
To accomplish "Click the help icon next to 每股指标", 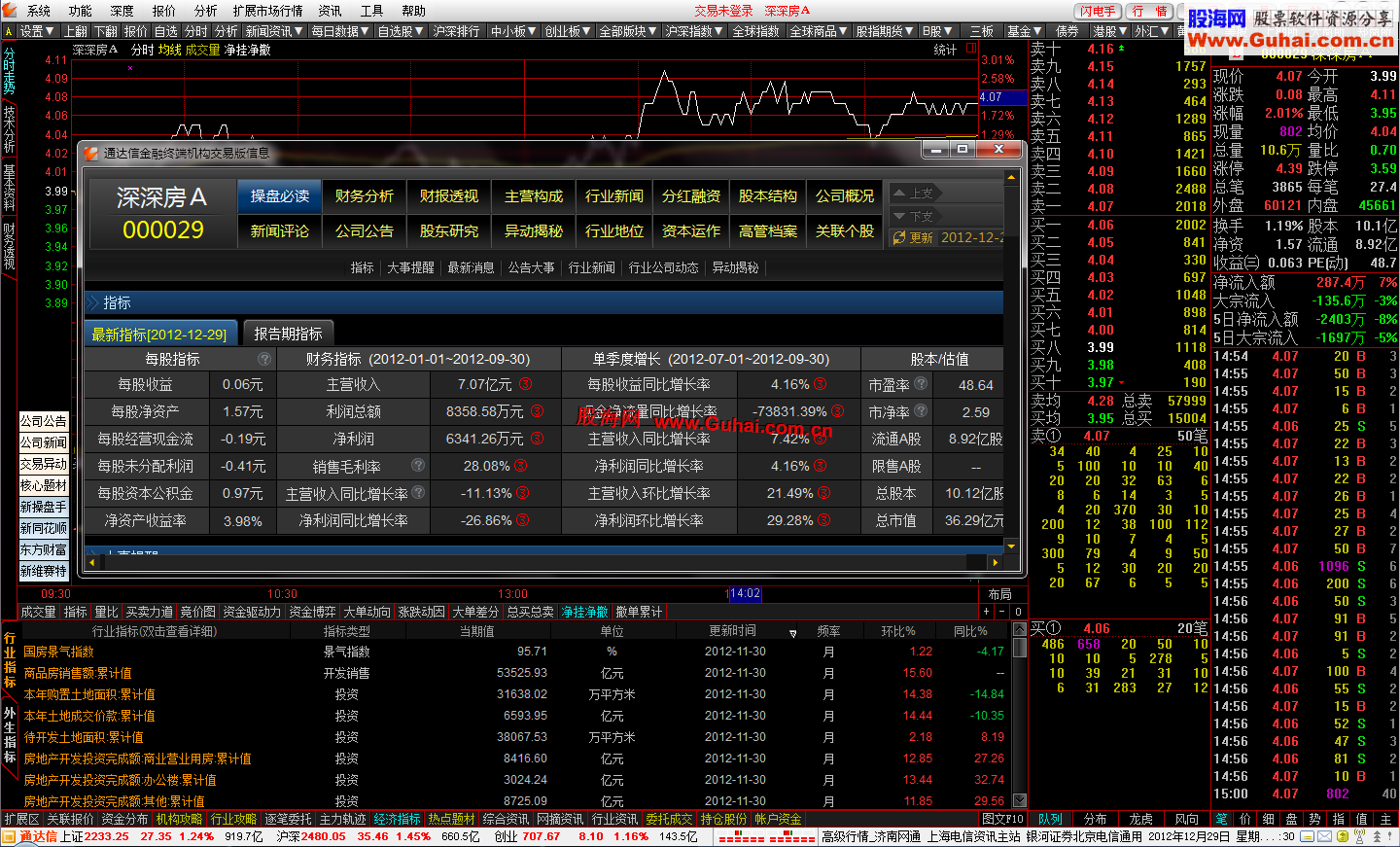I will pyautogui.click(x=263, y=359).
